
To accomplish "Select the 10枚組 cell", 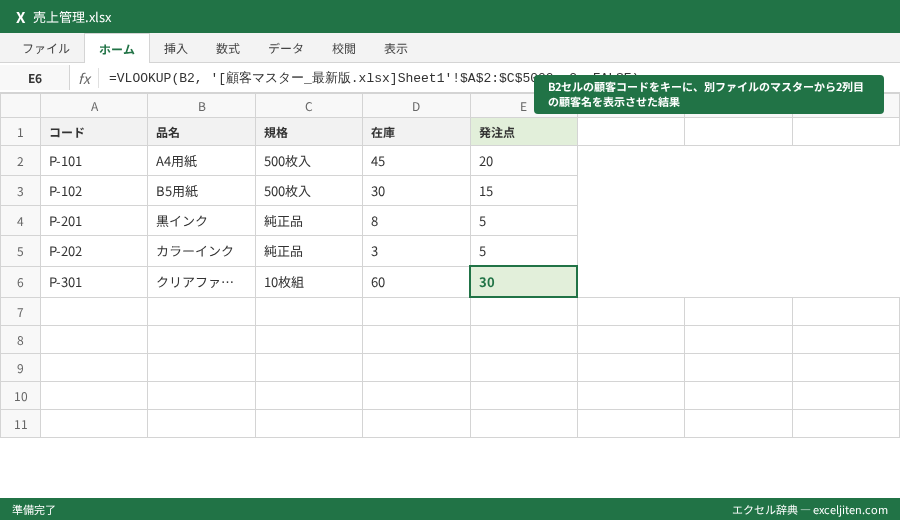I will [309, 282].
